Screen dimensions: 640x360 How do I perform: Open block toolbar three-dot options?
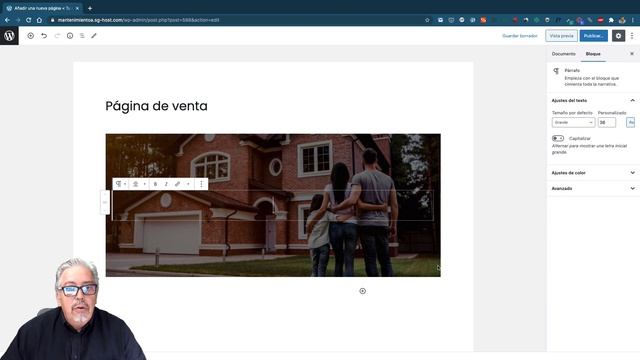pyautogui.click(x=201, y=184)
